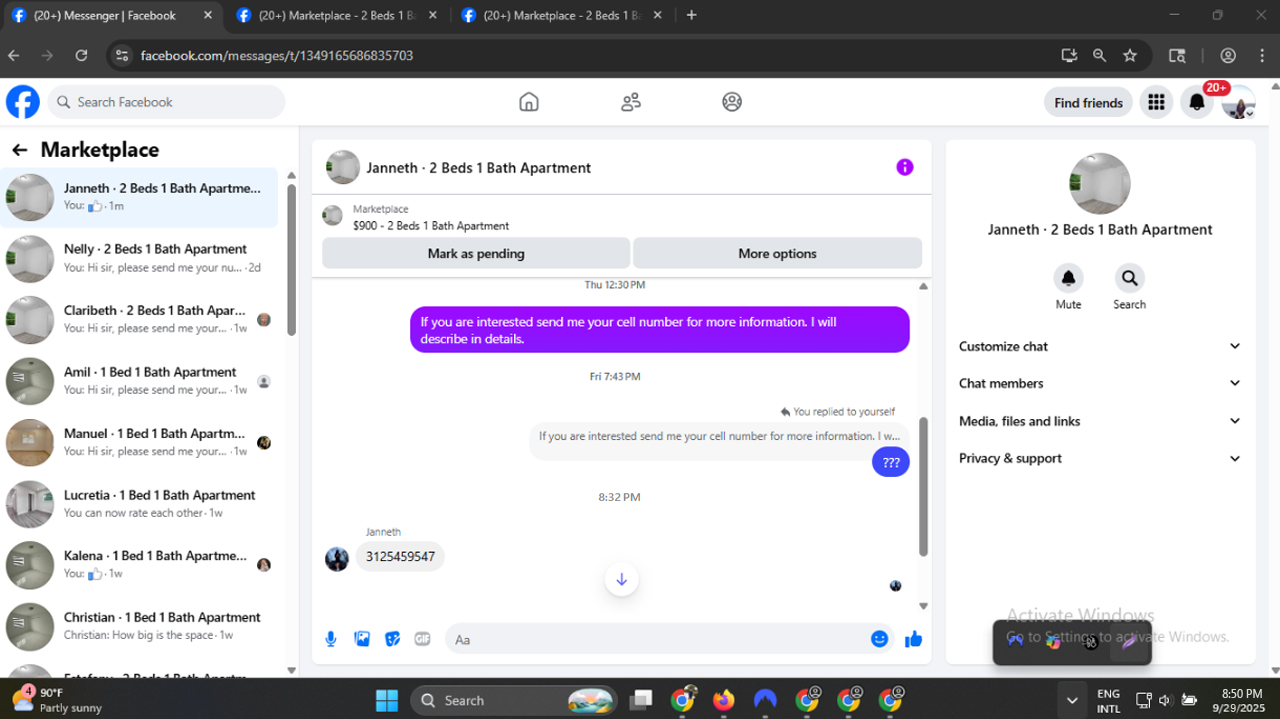Open the apps grid menu icon

[x=1156, y=102]
